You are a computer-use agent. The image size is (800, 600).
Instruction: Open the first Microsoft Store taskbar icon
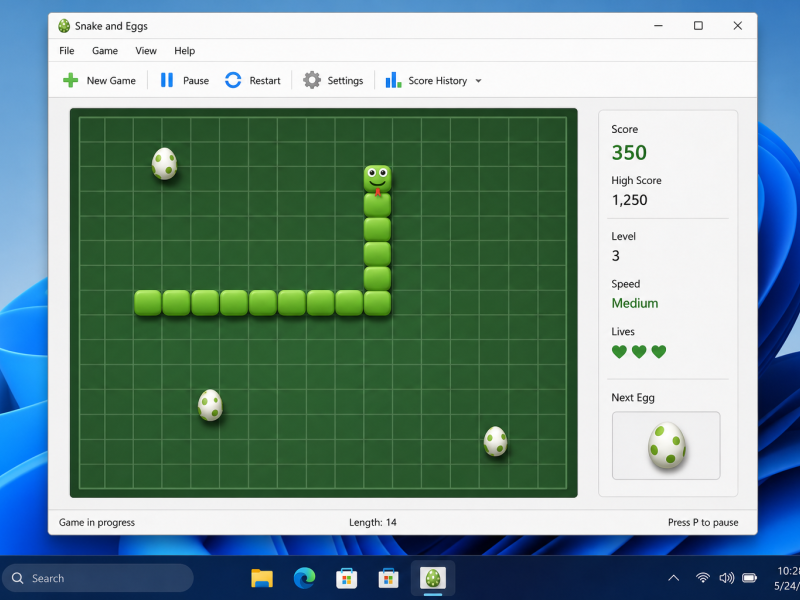[346, 578]
